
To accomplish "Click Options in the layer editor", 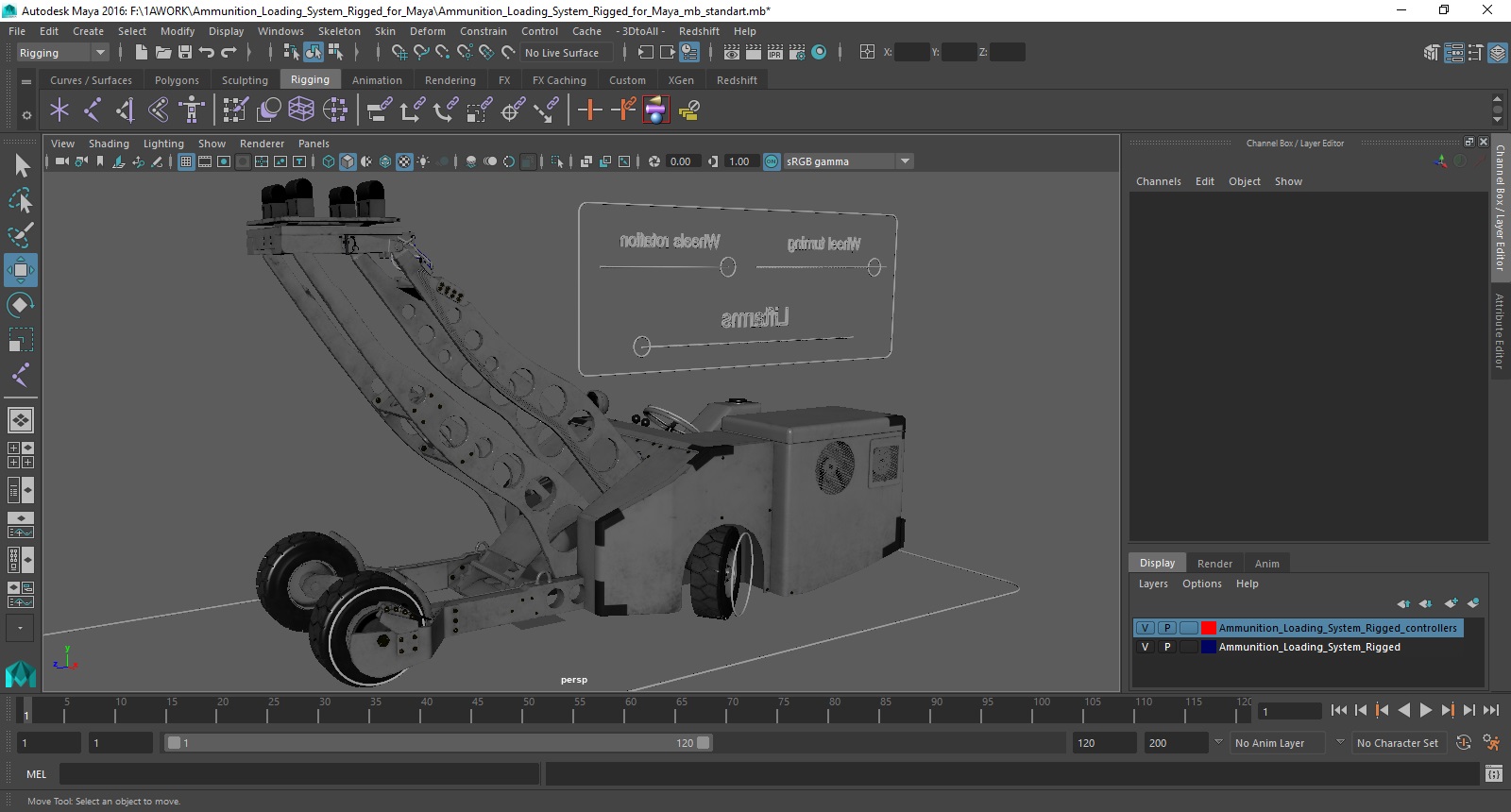I will pyautogui.click(x=1201, y=584).
